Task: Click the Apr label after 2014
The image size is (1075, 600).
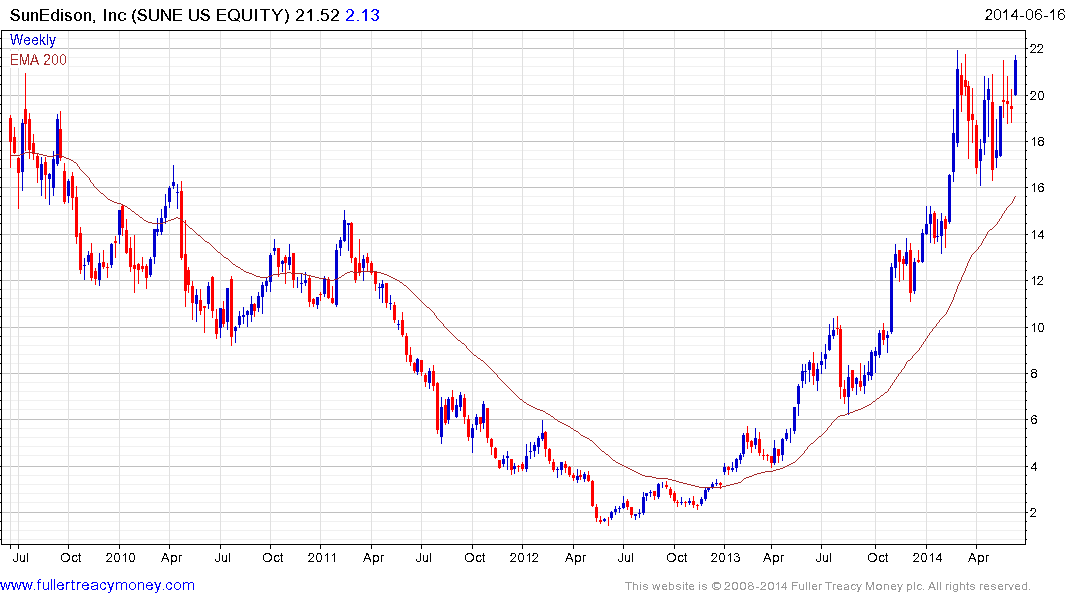Action: click(x=978, y=558)
